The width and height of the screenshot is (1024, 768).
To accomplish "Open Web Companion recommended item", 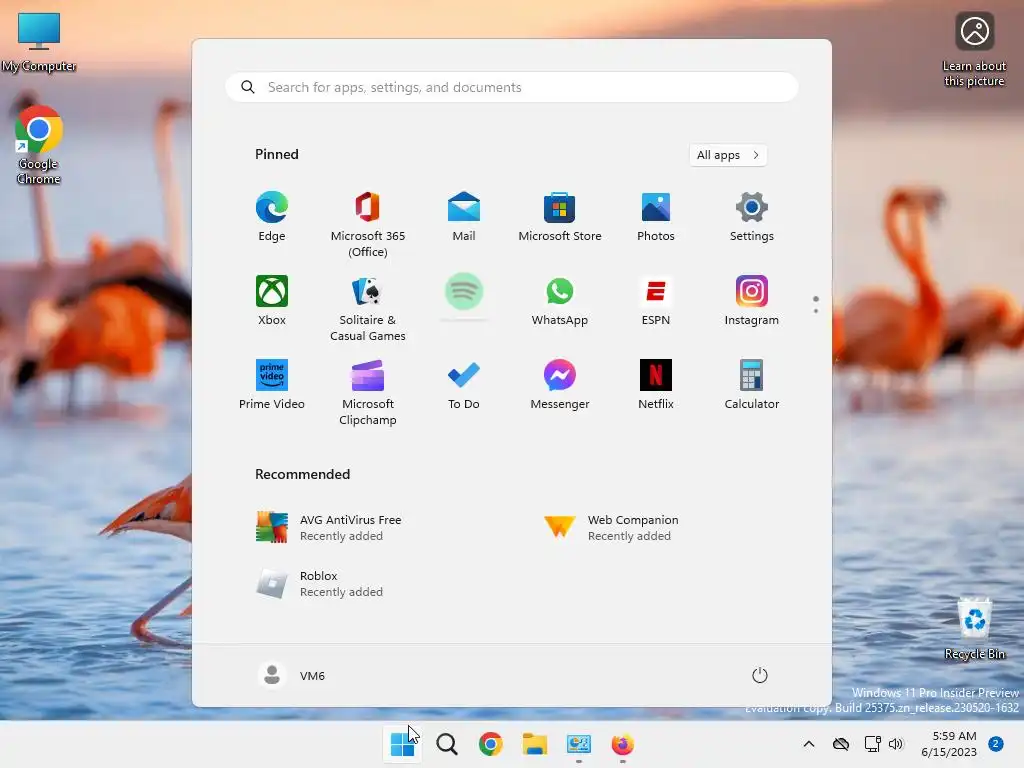I will pyautogui.click(x=612, y=528).
